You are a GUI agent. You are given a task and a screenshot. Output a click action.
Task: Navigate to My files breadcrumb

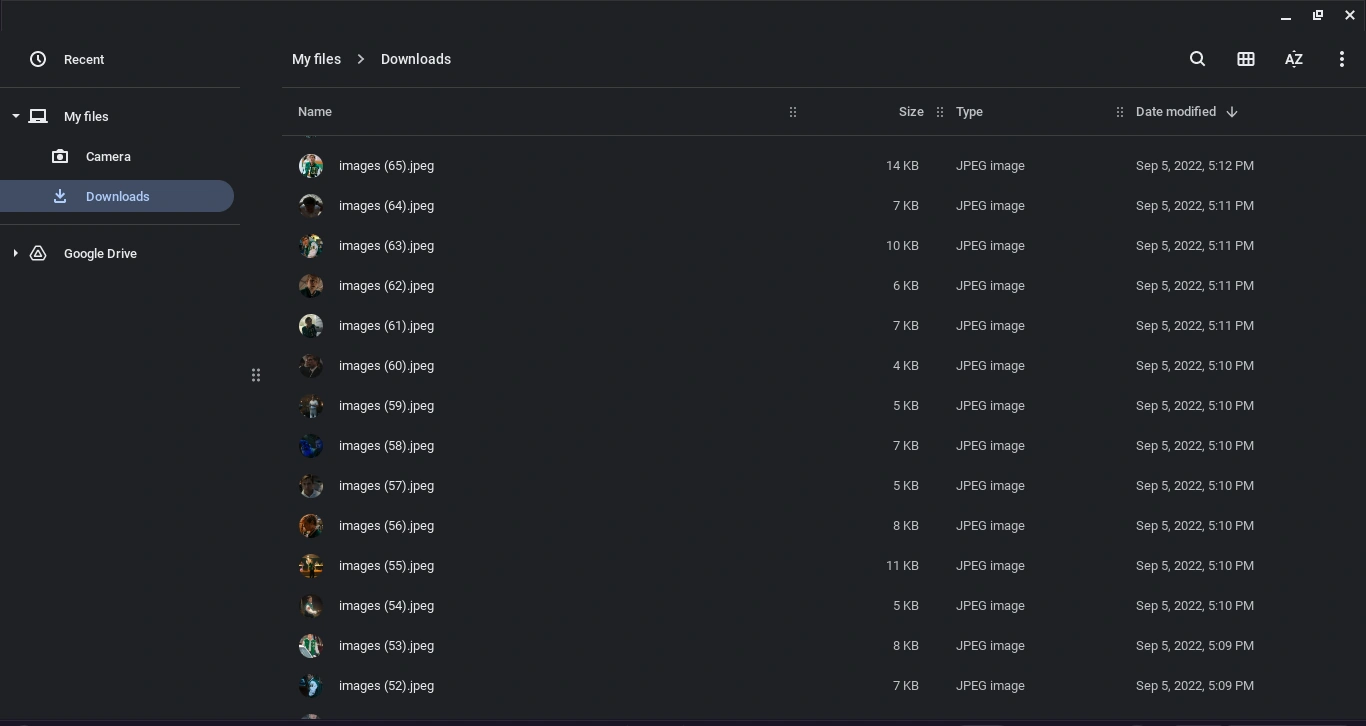[x=316, y=59]
